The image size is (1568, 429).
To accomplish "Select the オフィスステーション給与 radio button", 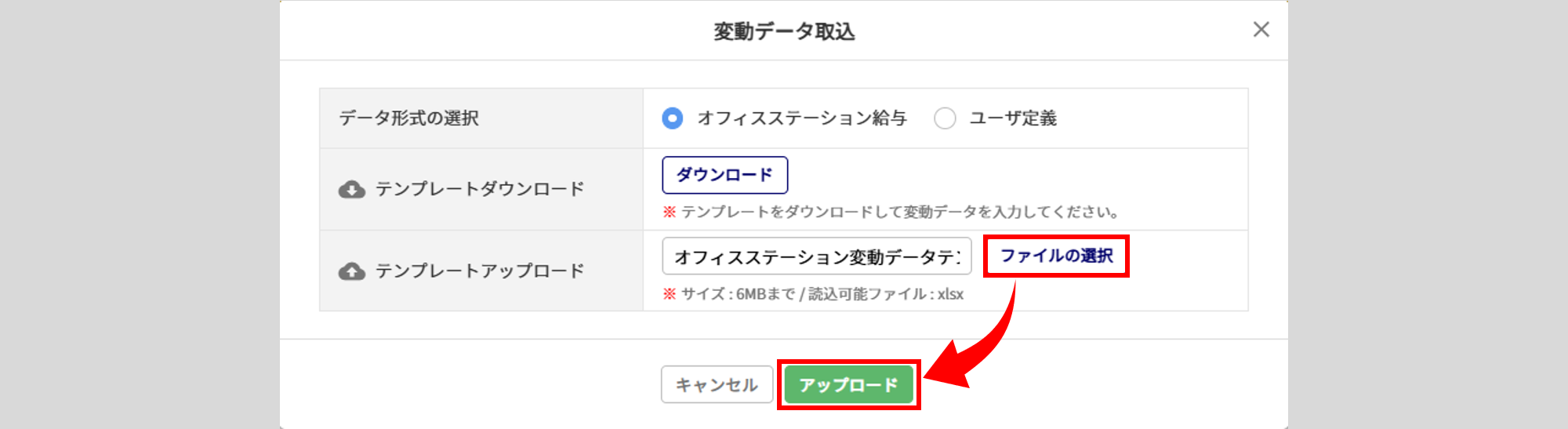I will coord(672,118).
